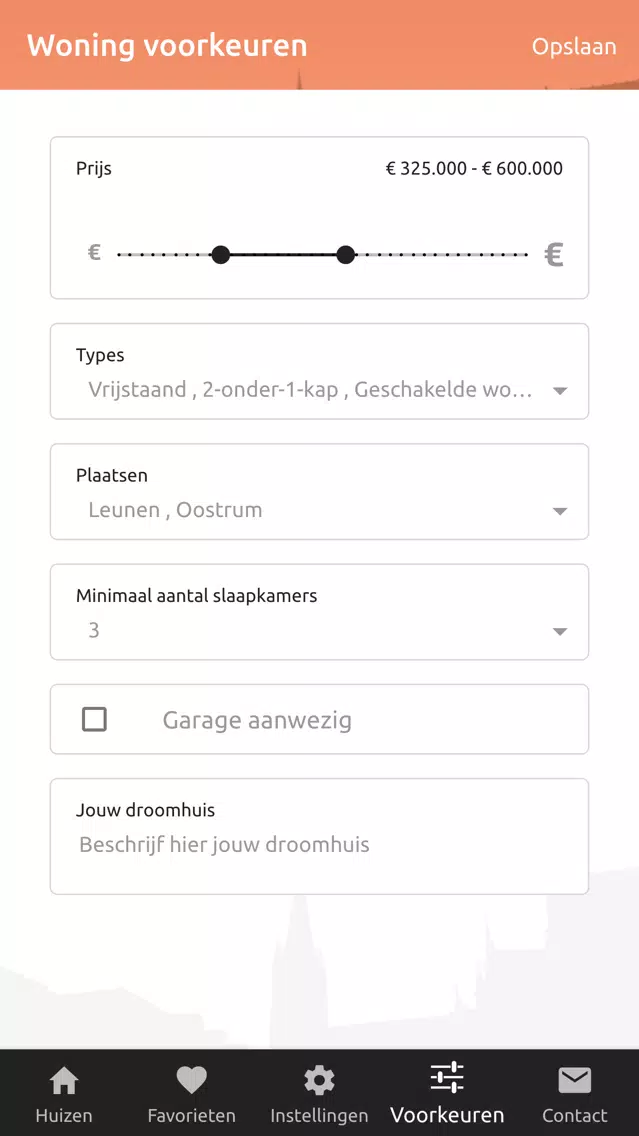Open the Contact envelope icon
Screen dimensions: 639x1136
(x=575, y=1081)
